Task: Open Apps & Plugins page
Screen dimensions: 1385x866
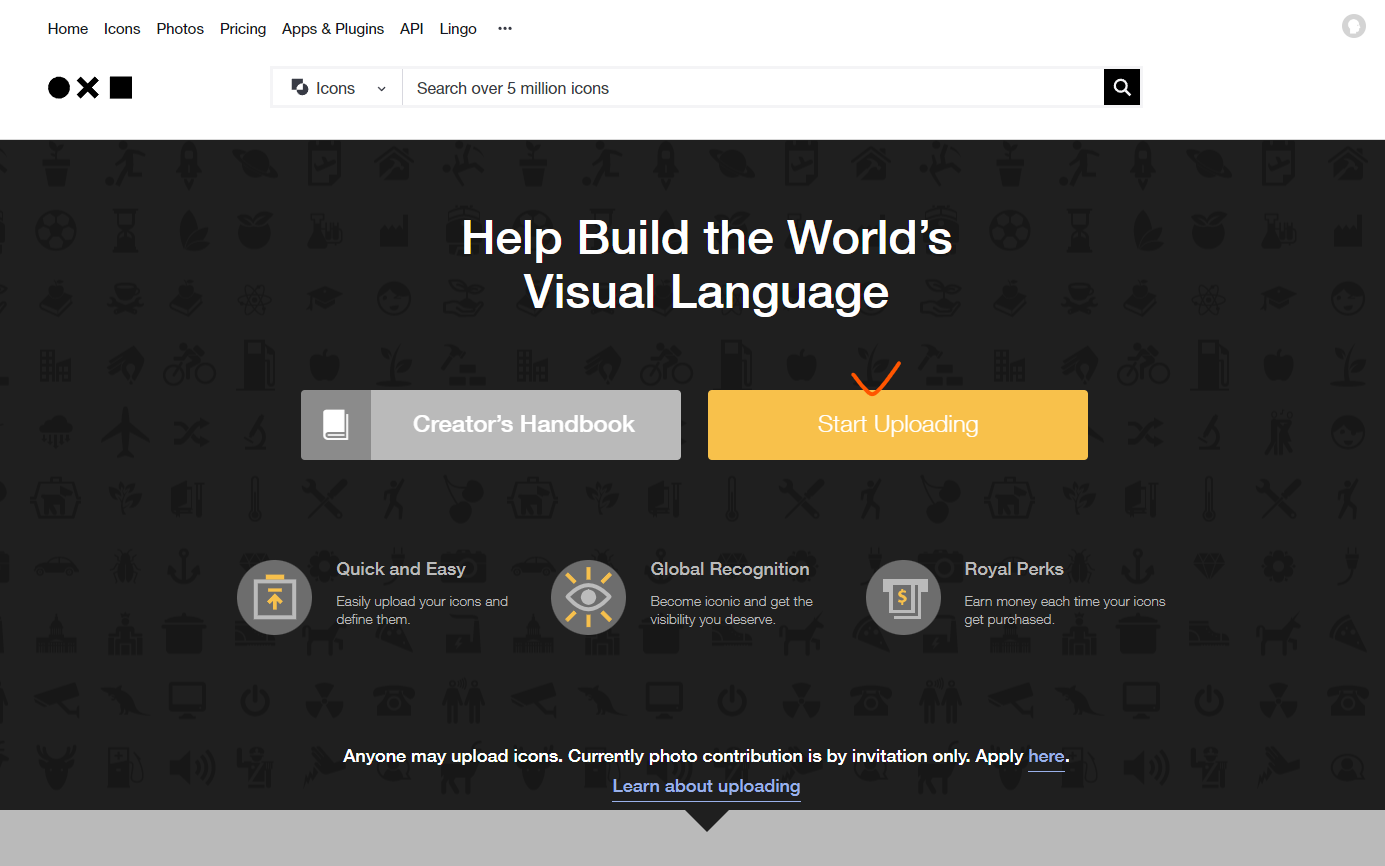Action: [x=333, y=29]
